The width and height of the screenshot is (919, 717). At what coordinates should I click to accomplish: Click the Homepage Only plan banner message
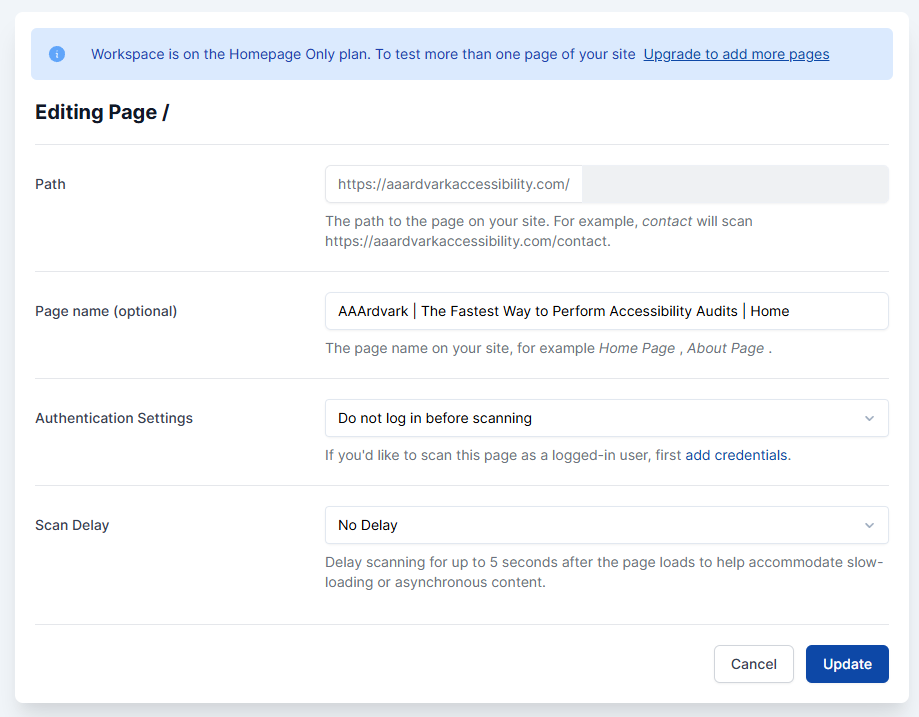pos(363,54)
